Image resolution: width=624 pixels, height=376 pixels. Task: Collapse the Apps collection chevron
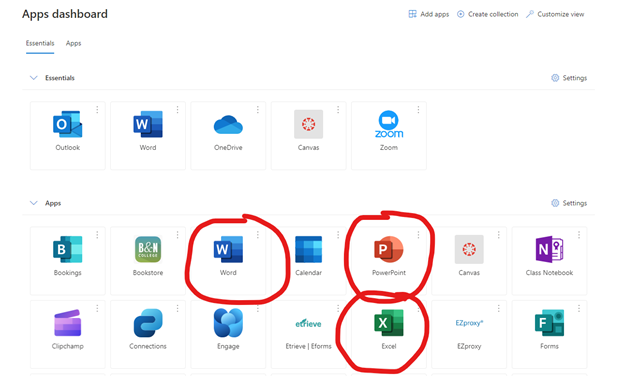tap(34, 203)
